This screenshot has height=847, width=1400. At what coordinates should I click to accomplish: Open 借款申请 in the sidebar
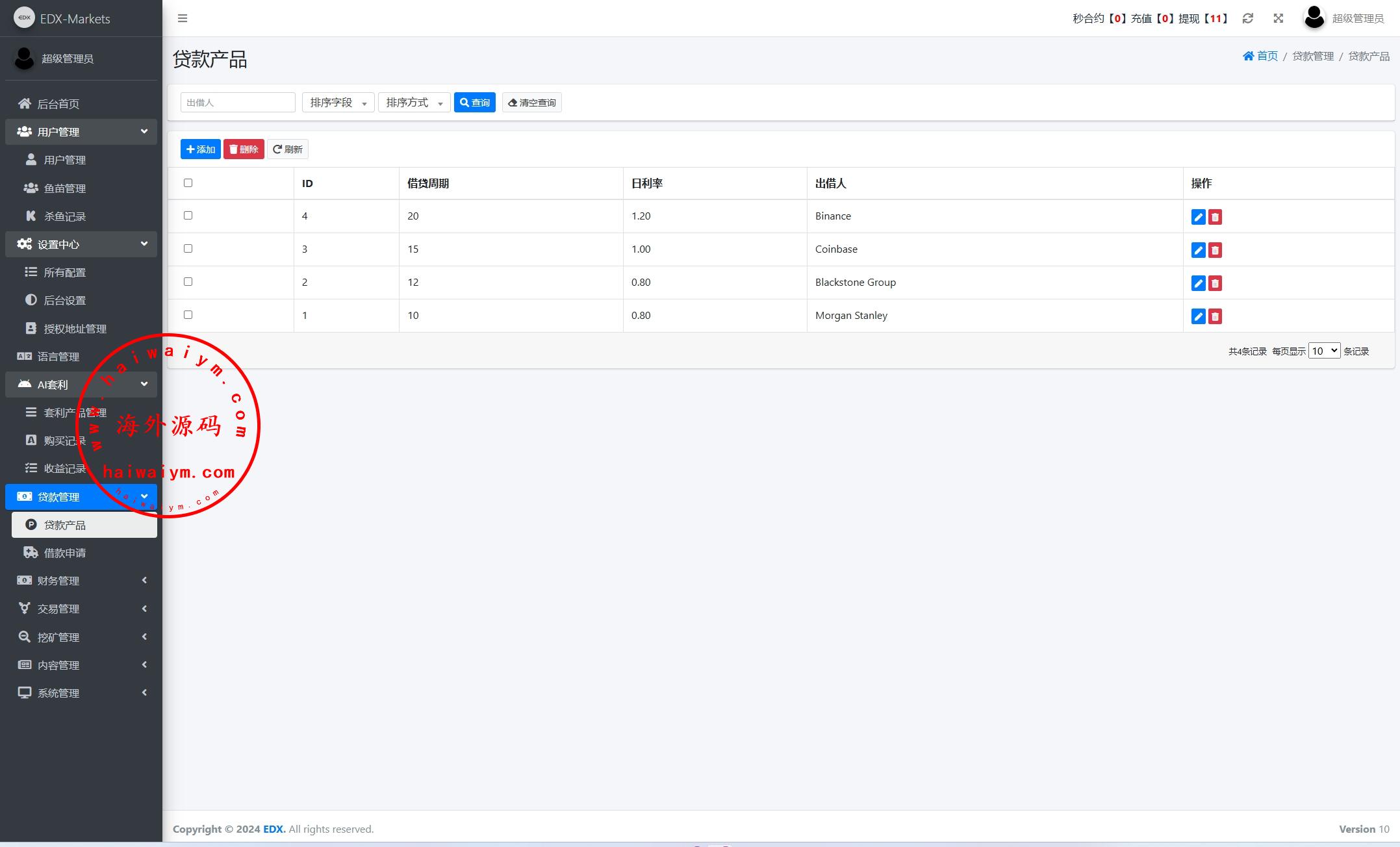pos(65,553)
